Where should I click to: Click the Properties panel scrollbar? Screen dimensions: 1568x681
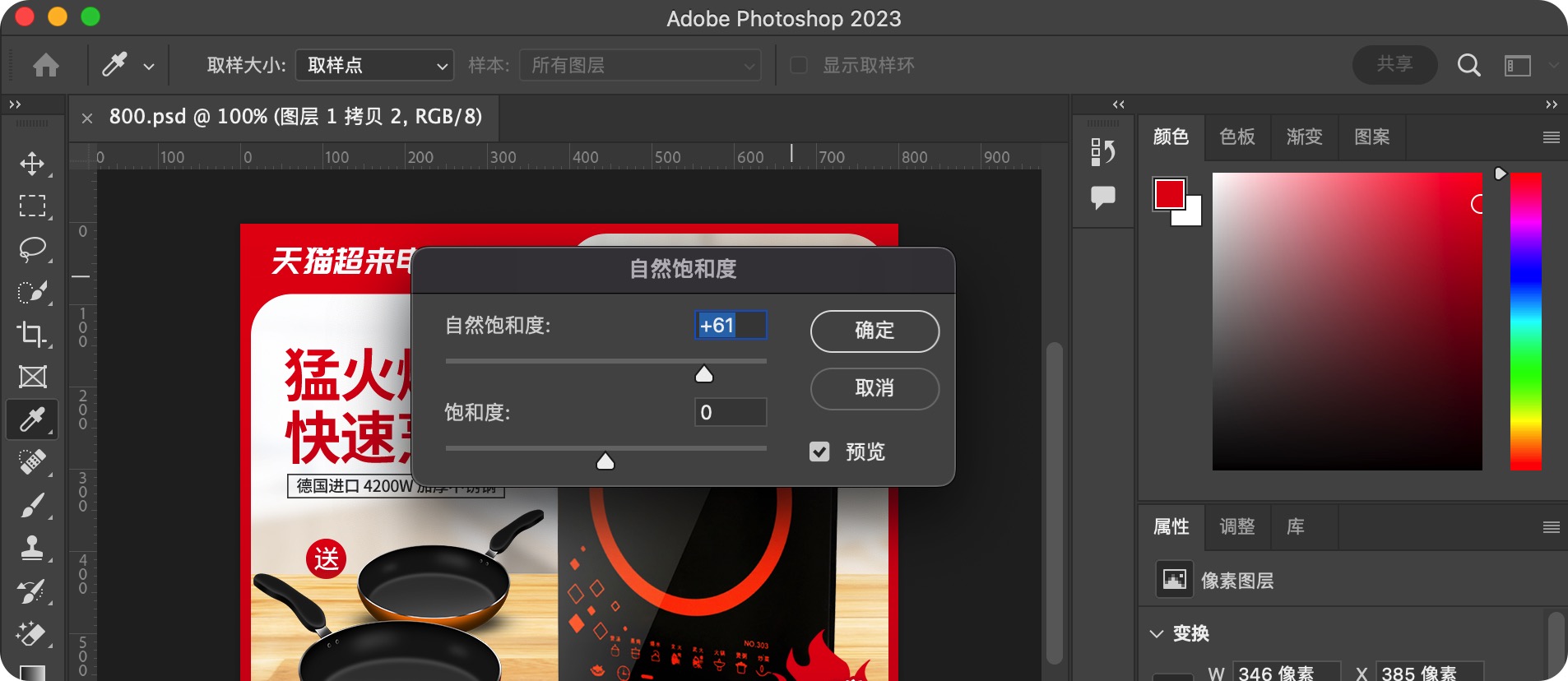pos(1556,646)
